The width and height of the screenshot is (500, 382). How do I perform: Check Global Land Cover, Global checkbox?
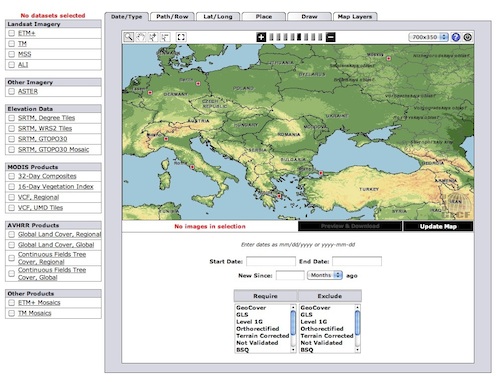click(12, 245)
